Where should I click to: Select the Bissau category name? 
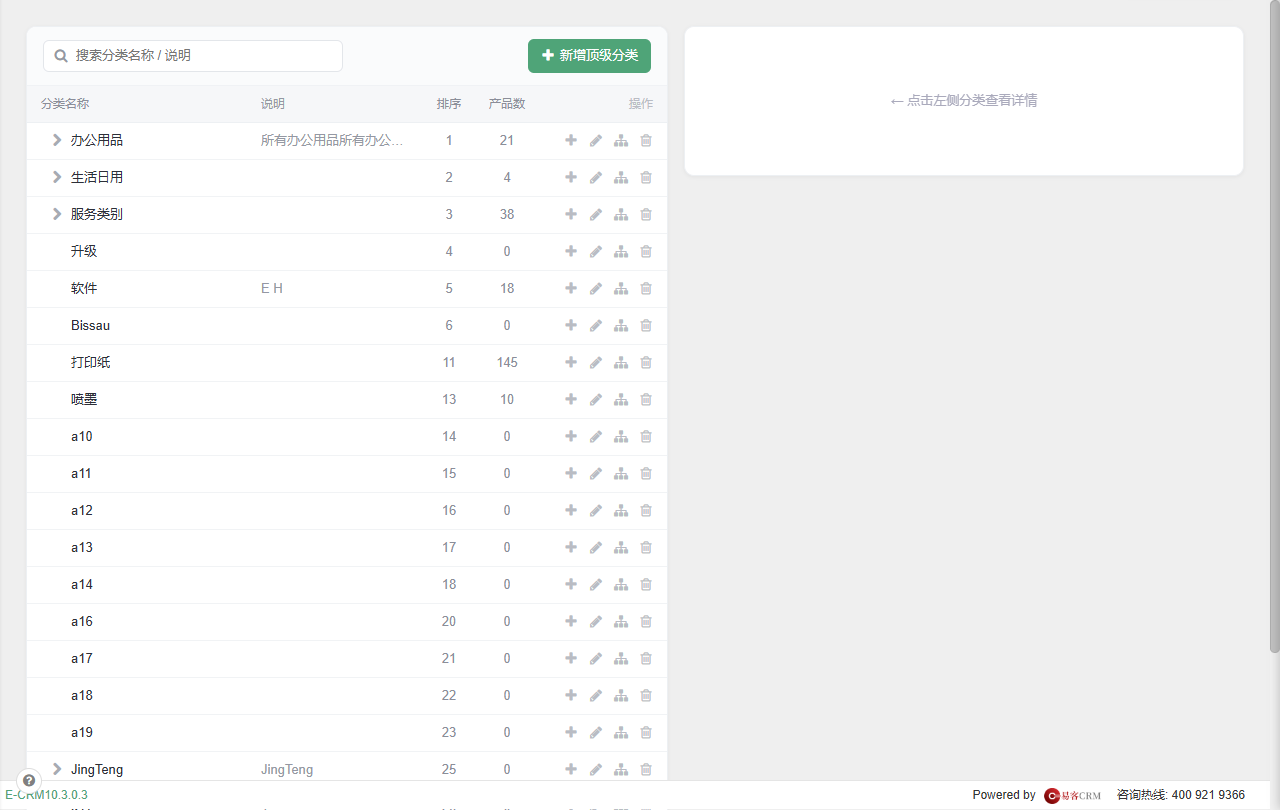click(x=91, y=325)
